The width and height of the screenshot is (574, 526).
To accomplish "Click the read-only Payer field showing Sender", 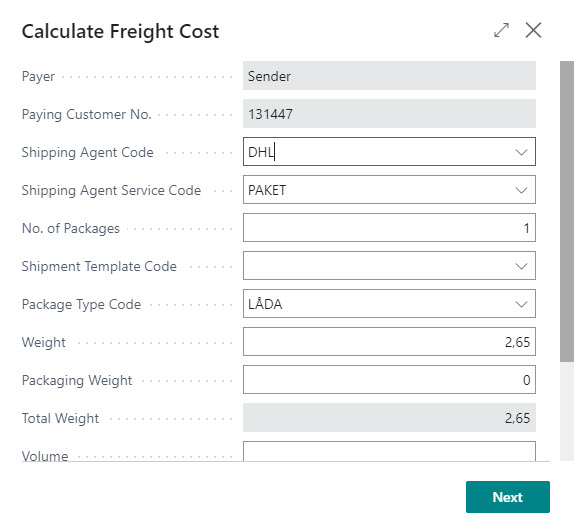I will (389, 76).
